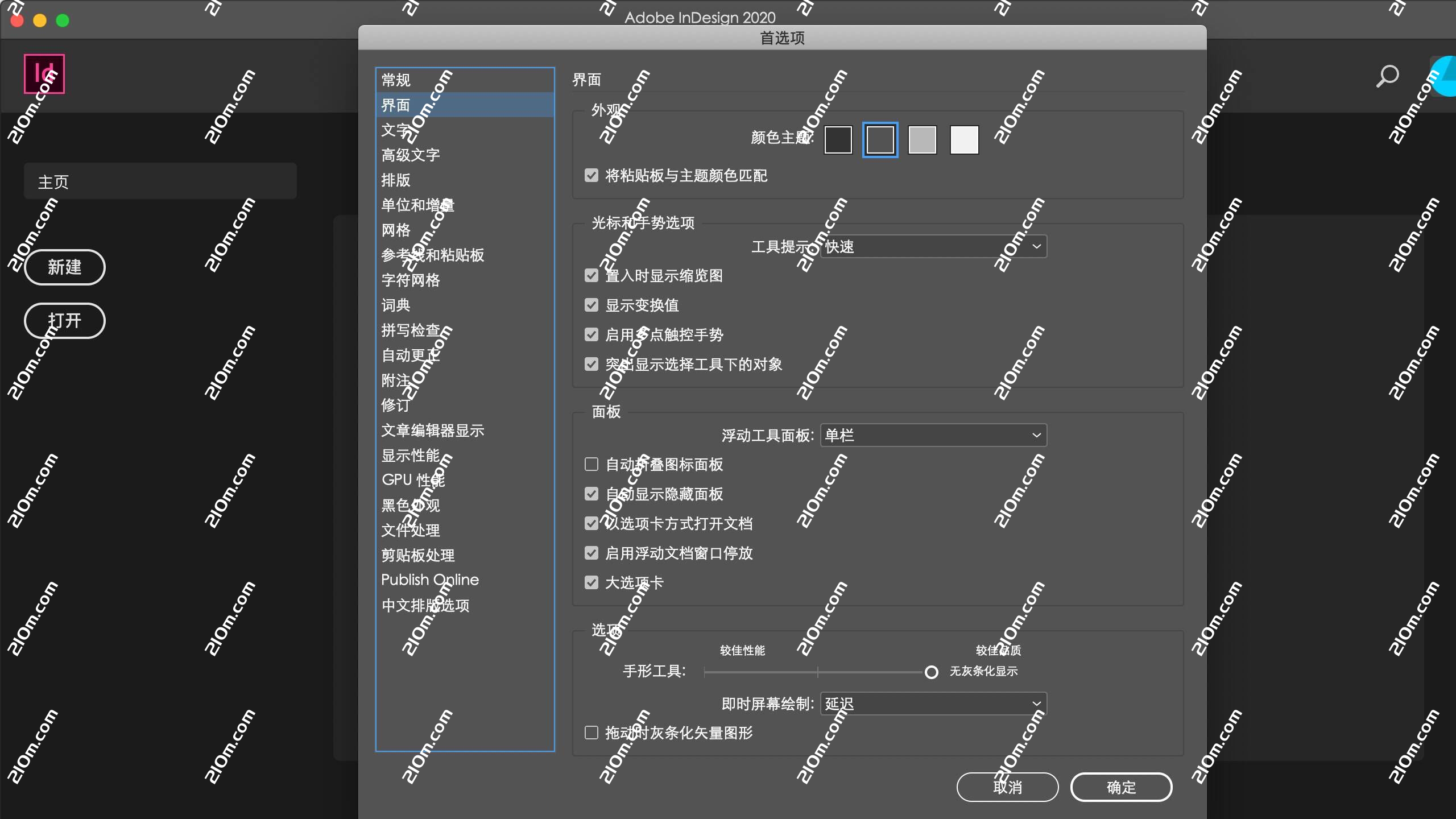Image resolution: width=1456 pixels, height=819 pixels.
Task: Open the 浮动工具面板 dropdown
Action: pyautogui.click(x=932, y=435)
